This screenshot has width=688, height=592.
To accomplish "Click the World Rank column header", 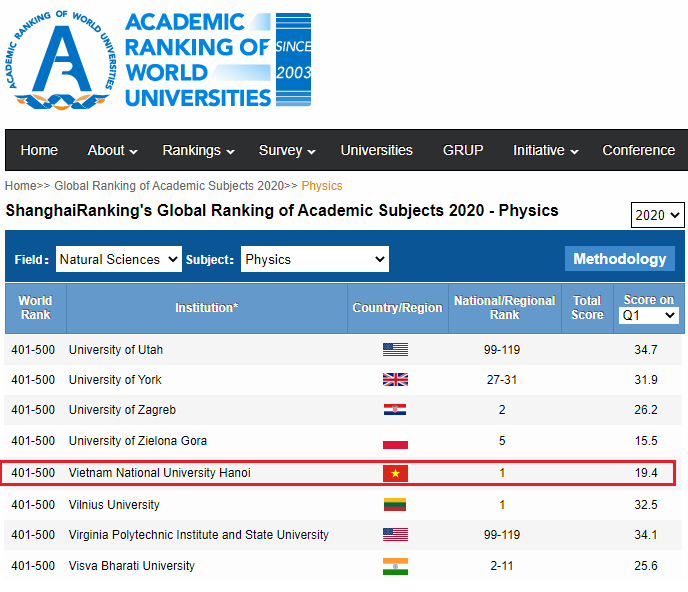I will [x=35, y=308].
